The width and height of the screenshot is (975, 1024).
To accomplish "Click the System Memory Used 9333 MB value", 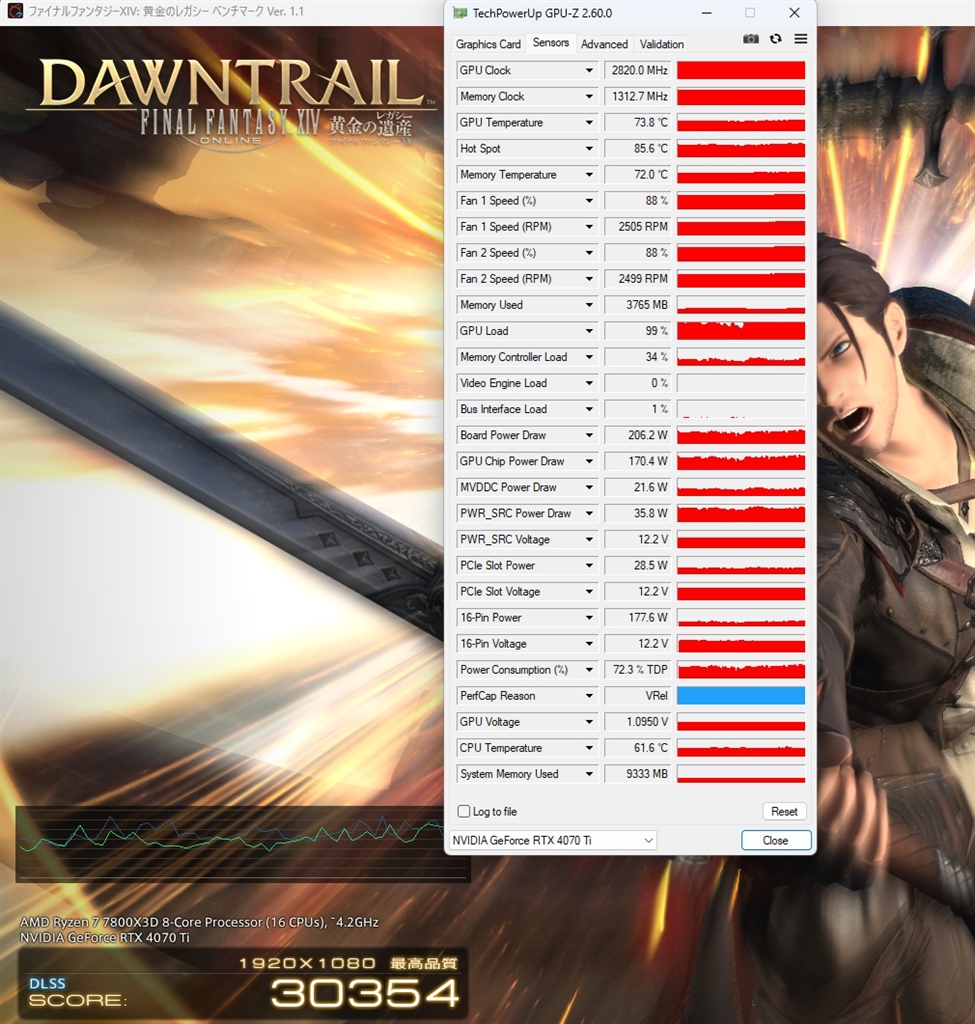I will 638,774.
